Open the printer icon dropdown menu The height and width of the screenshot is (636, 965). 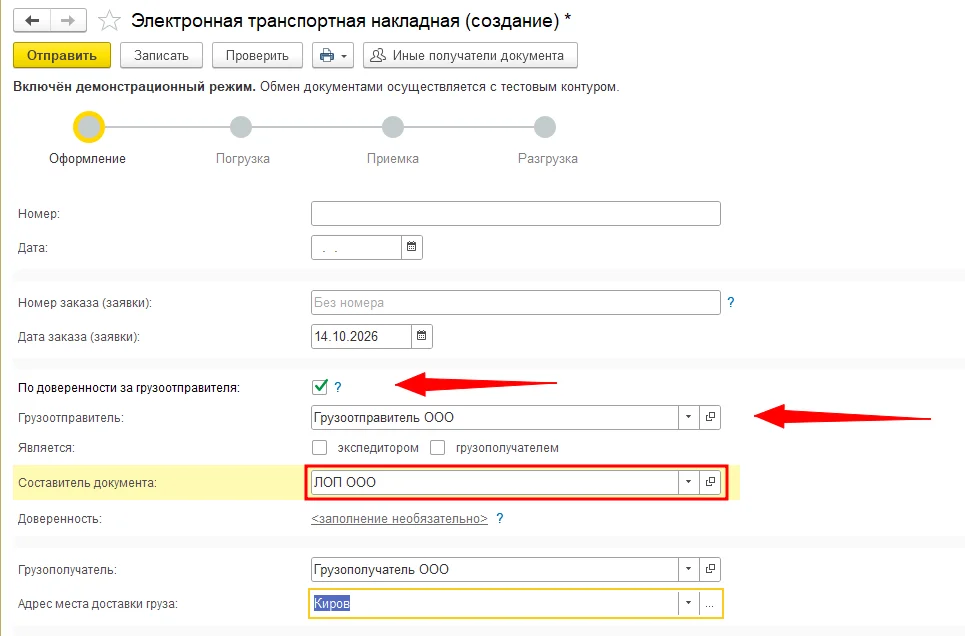click(x=333, y=55)
